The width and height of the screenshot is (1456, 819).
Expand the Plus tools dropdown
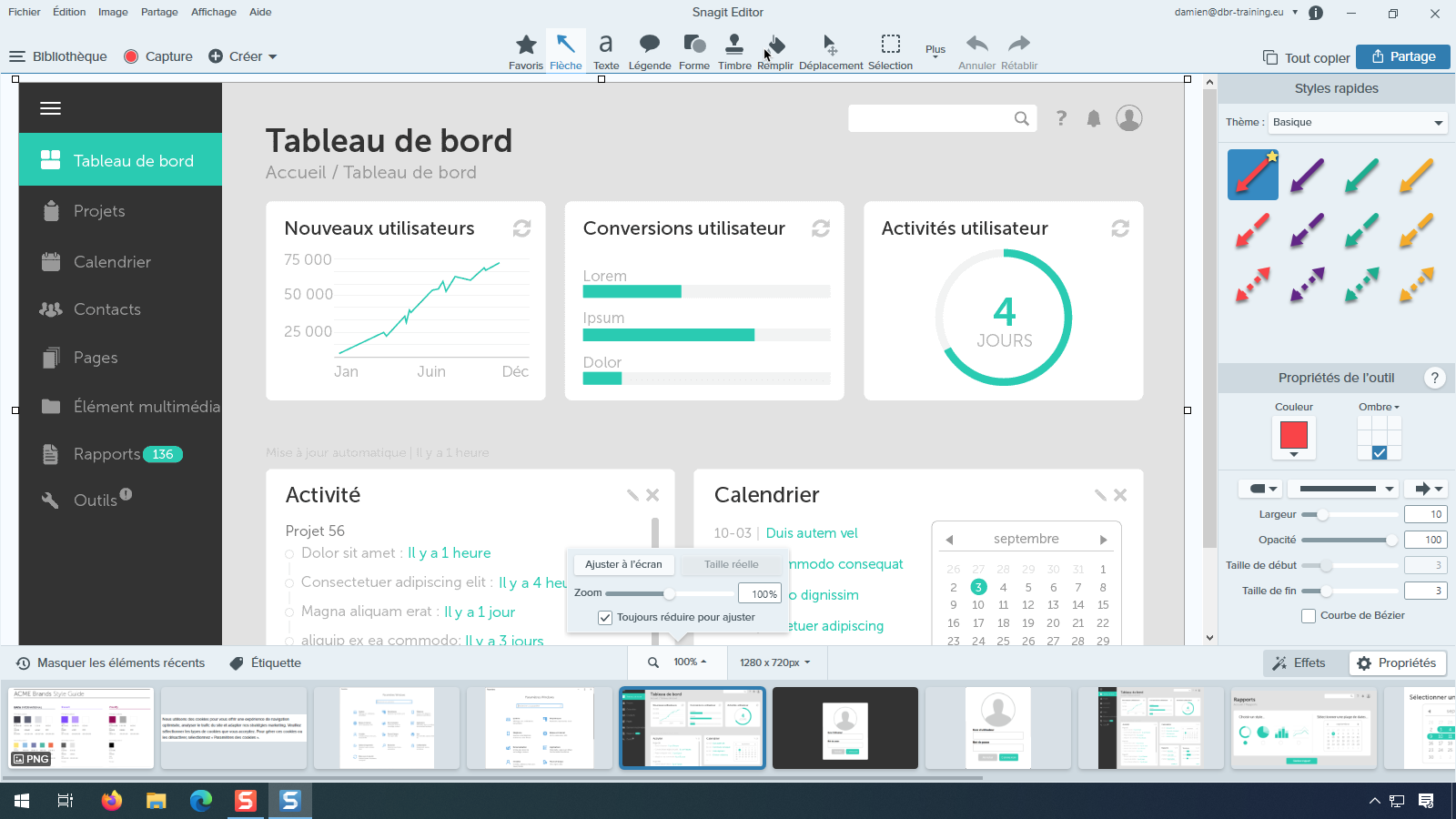pos(935,52)
